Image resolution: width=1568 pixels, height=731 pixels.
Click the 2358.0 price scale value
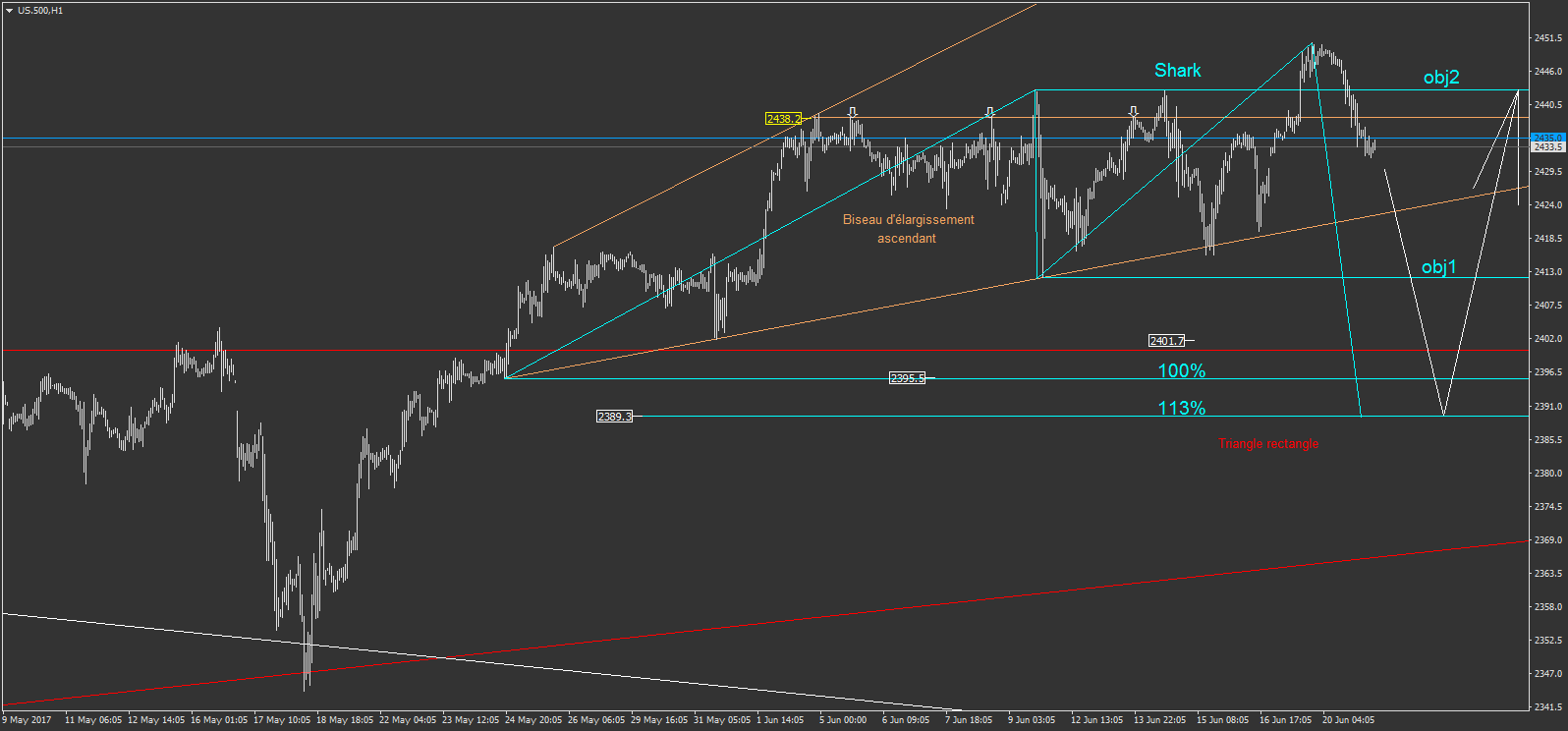pyautogui.click(x=1547, y=607)
